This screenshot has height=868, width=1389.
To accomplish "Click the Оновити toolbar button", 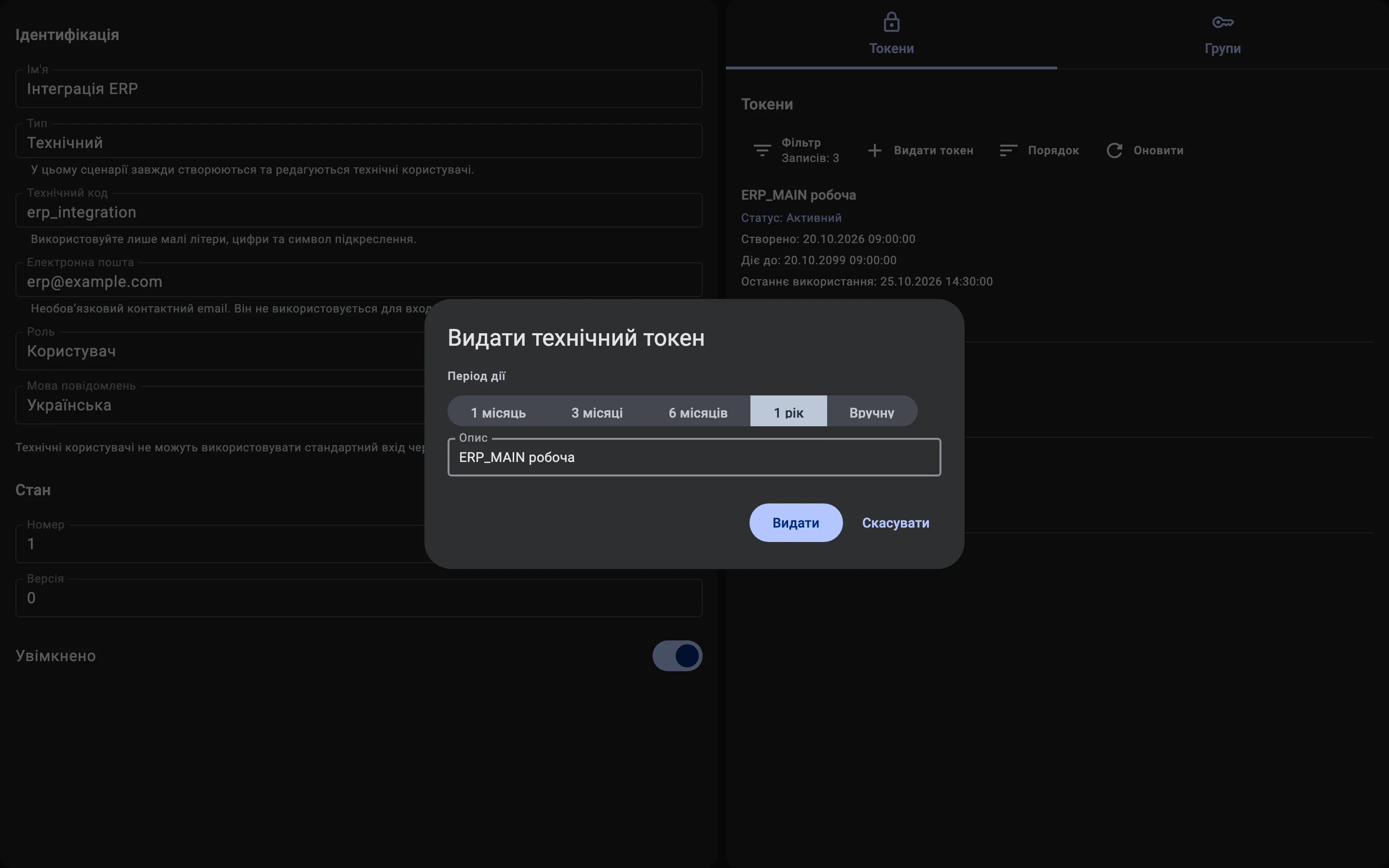I will pos(1145,150).
